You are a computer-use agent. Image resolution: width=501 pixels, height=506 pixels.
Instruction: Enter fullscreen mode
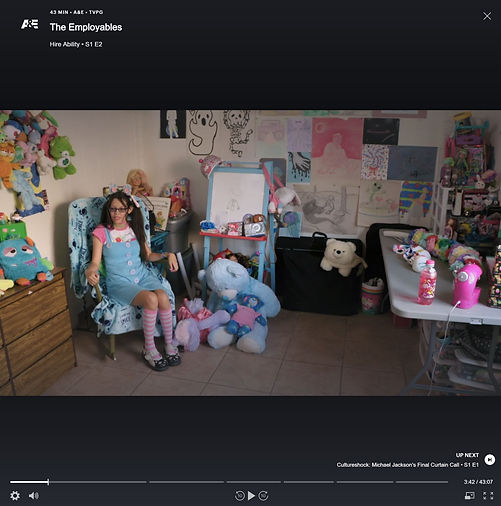[488, 496]
